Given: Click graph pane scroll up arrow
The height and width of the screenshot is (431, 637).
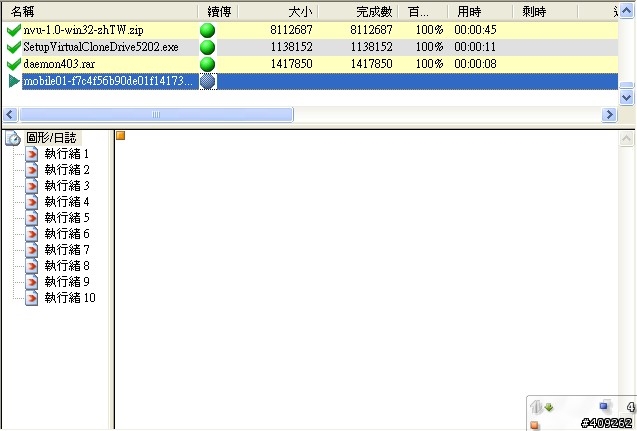Looking at the screenshot, I should (626, 139).
